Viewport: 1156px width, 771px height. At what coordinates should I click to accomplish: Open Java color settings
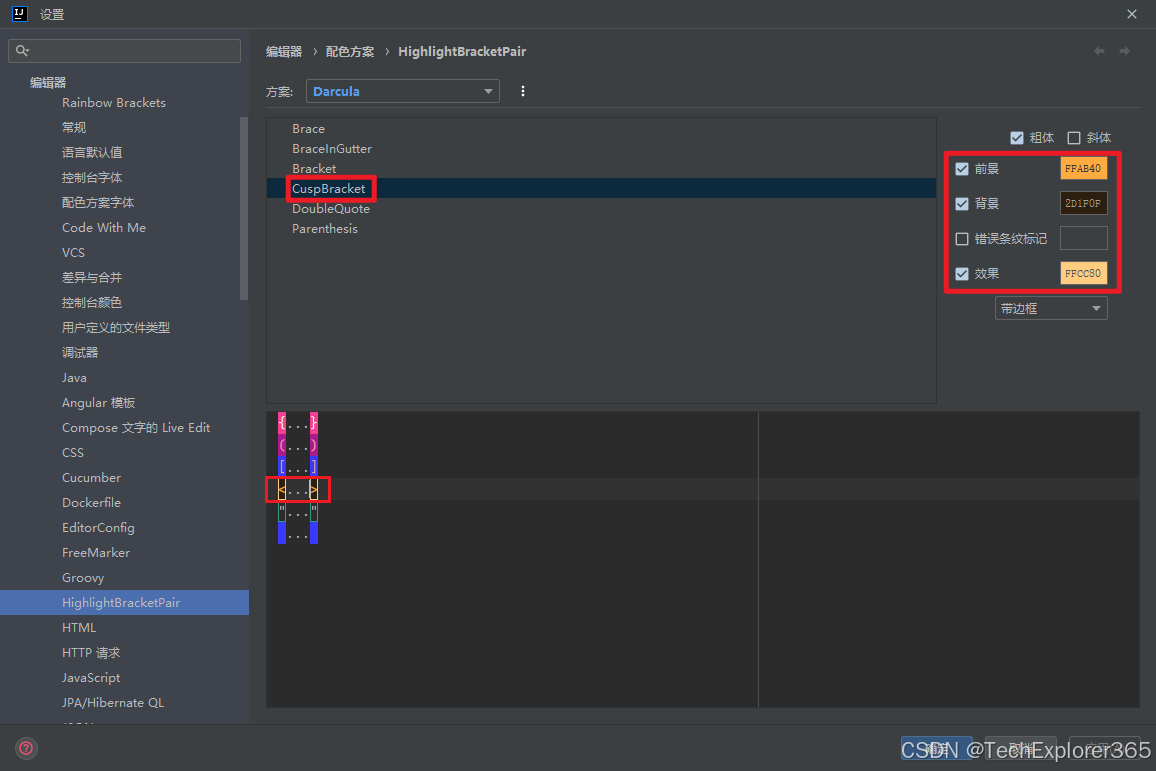coord(74,377)
